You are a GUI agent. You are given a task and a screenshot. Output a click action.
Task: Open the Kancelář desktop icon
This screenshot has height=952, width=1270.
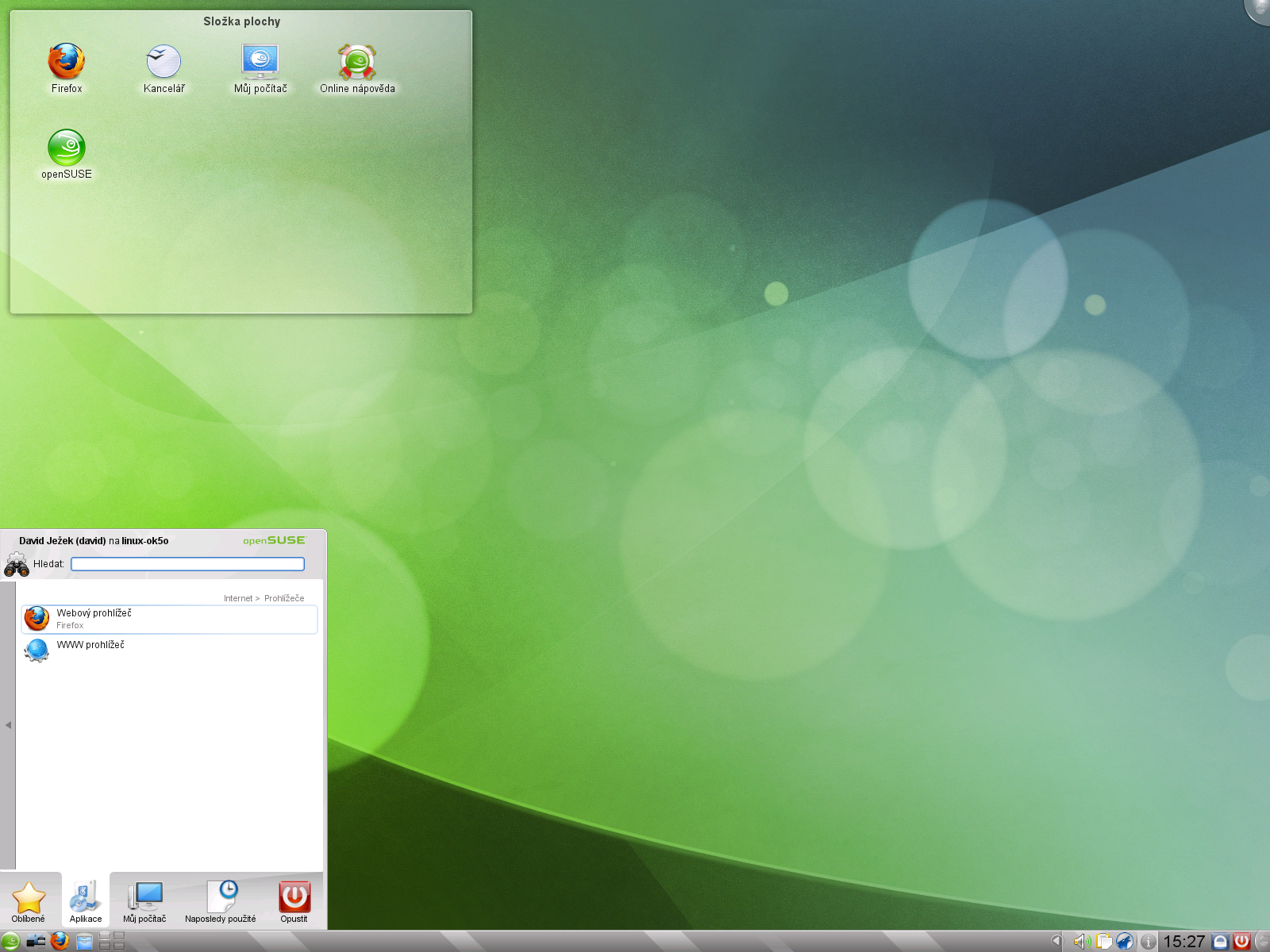[x=164, y=68]
